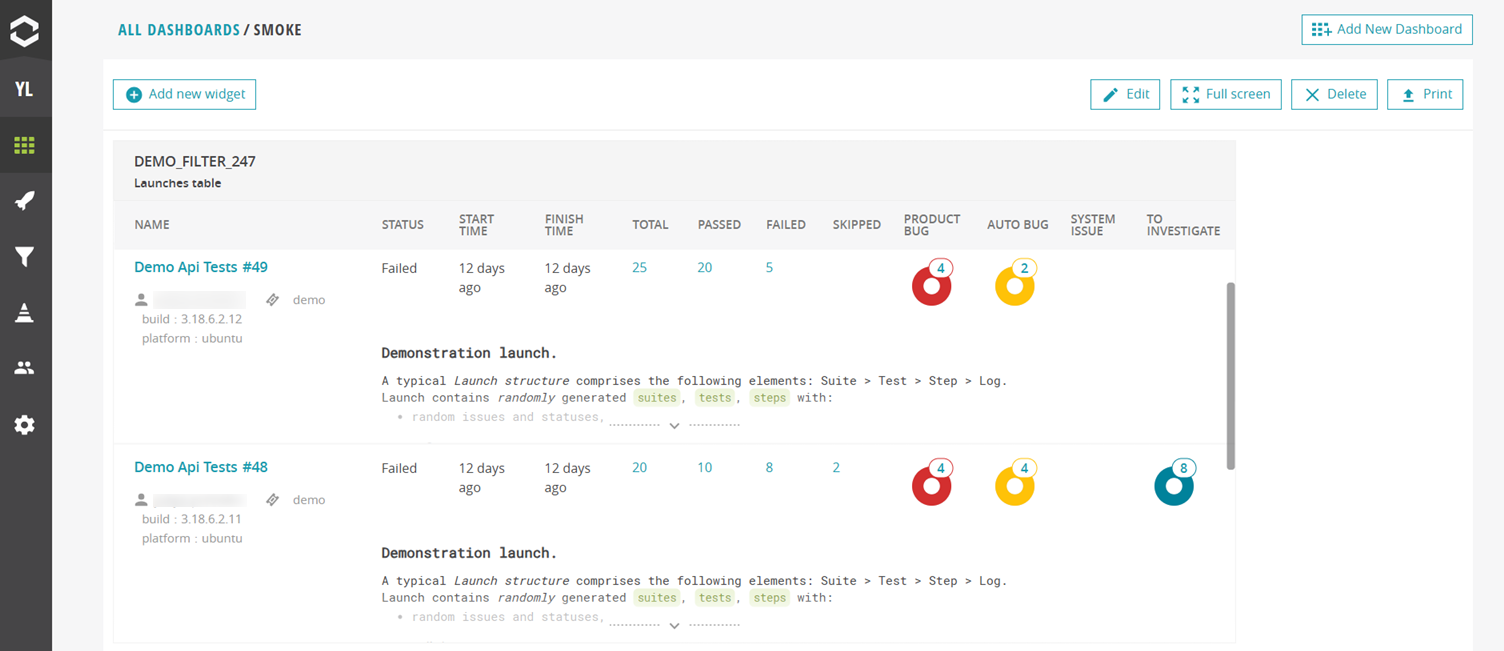Click the widget's vertical scrollbar
Viewport: 1504px width, 651px height.
pyautogui.click(x=1230, y=375)
